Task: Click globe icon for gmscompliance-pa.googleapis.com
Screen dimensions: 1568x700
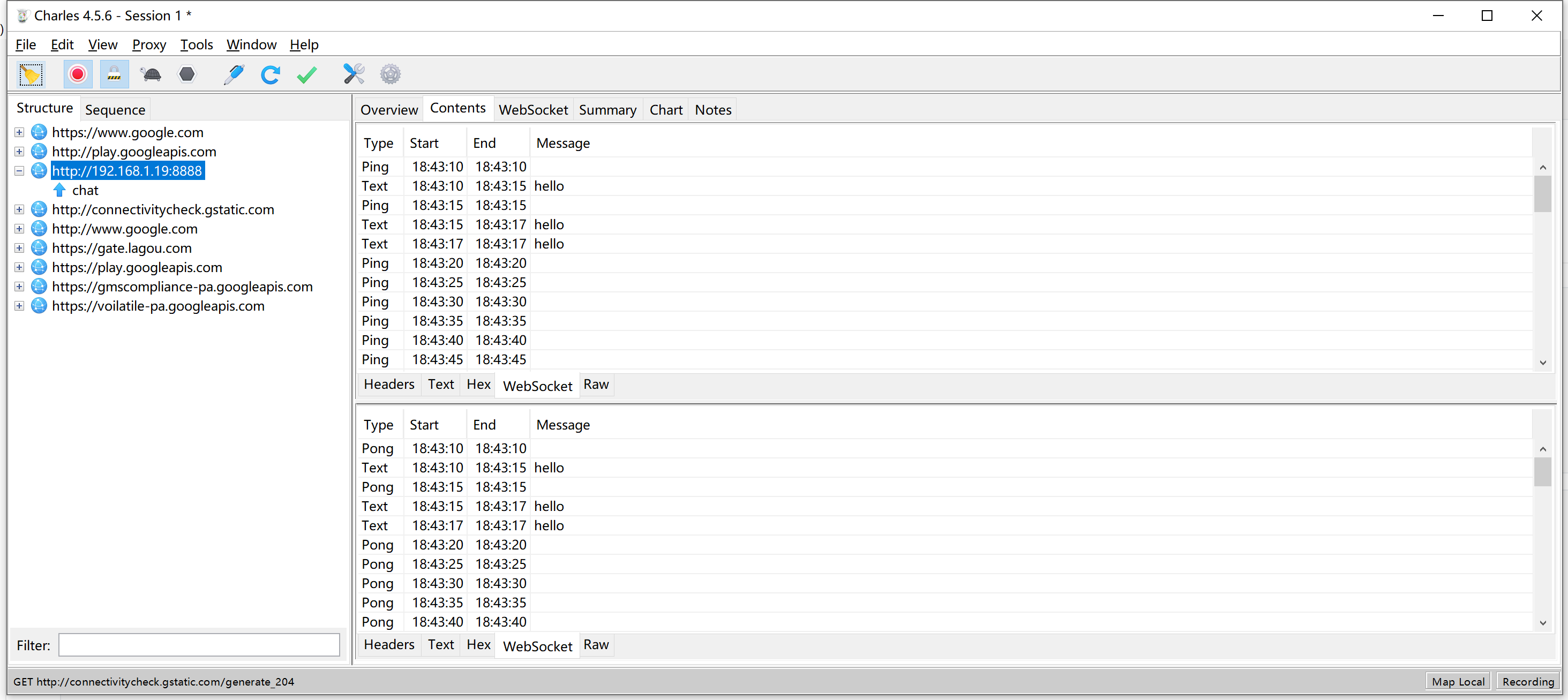Action: tap(39, 286)
